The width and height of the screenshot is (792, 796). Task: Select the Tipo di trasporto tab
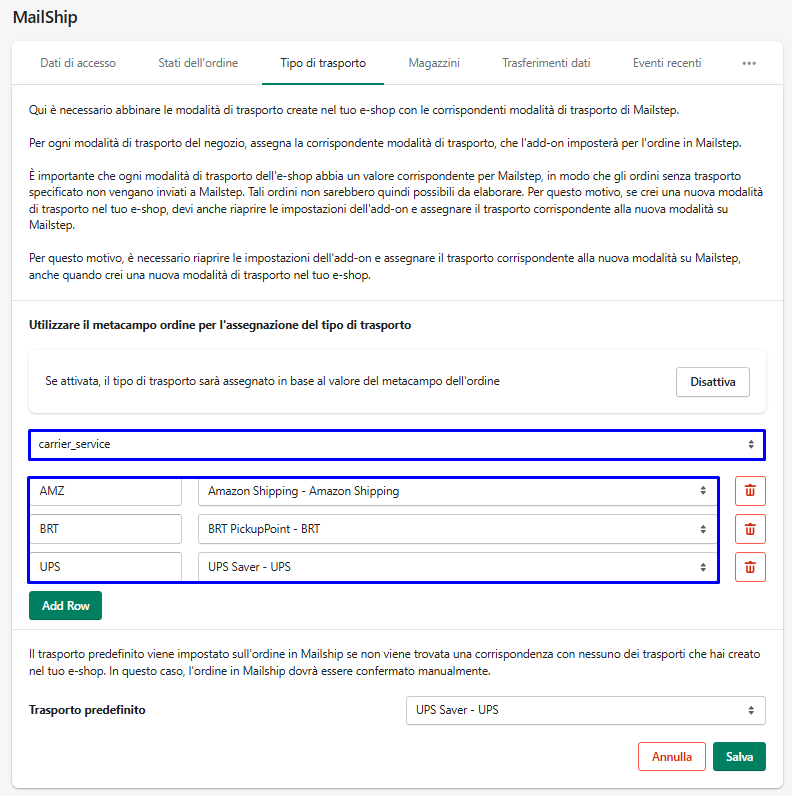click(x=323, y=63)
